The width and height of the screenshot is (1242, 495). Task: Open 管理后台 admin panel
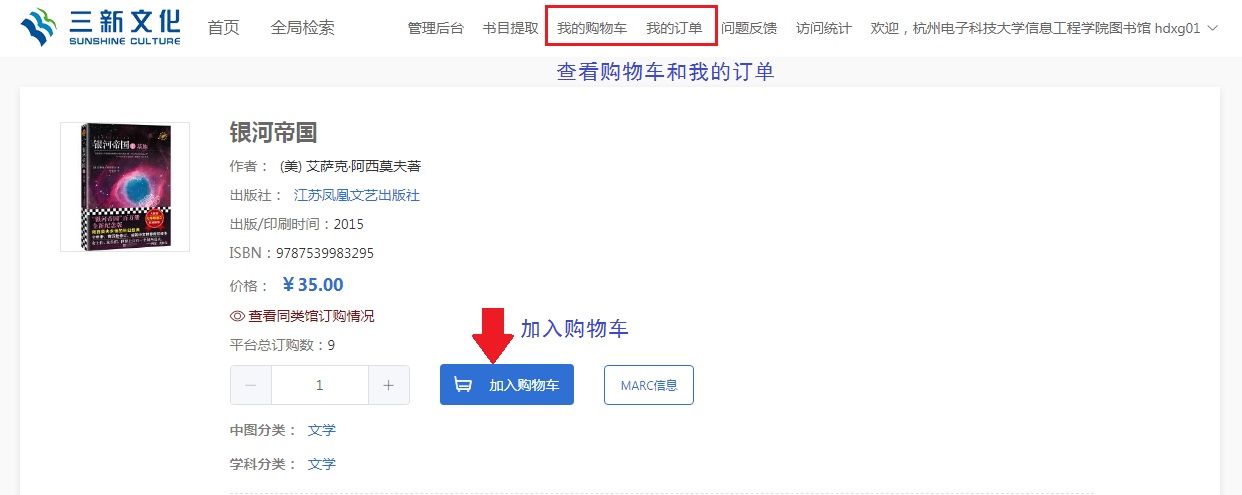(x=436, y=28)
